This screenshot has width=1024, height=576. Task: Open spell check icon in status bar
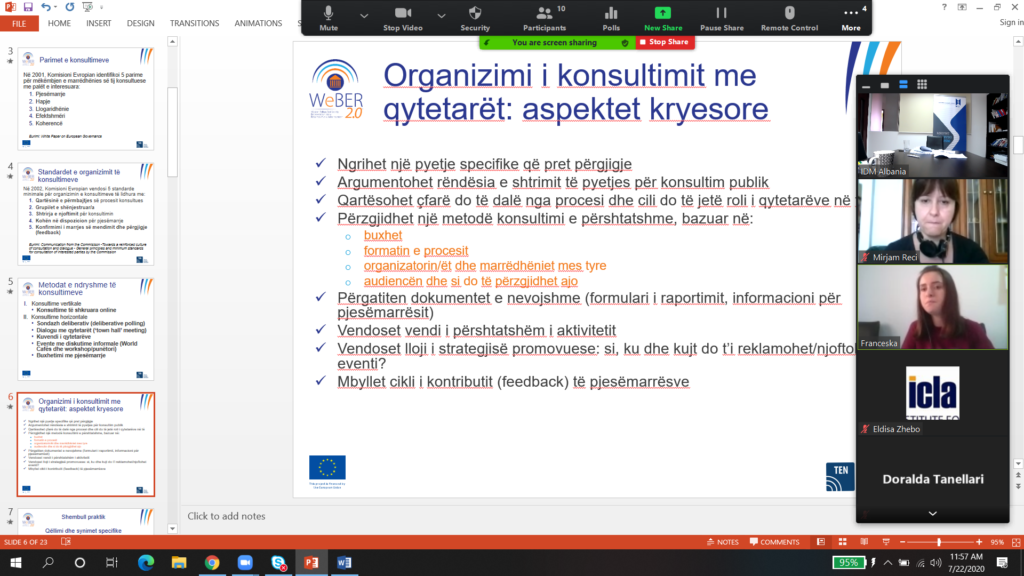pyautogui.click(x=66, y=542)
